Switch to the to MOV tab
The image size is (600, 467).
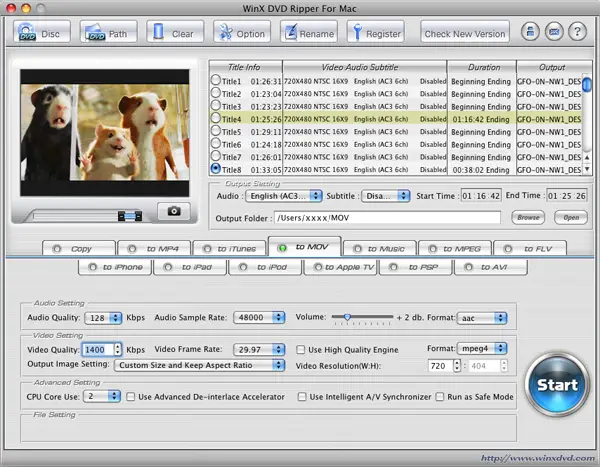305,247
